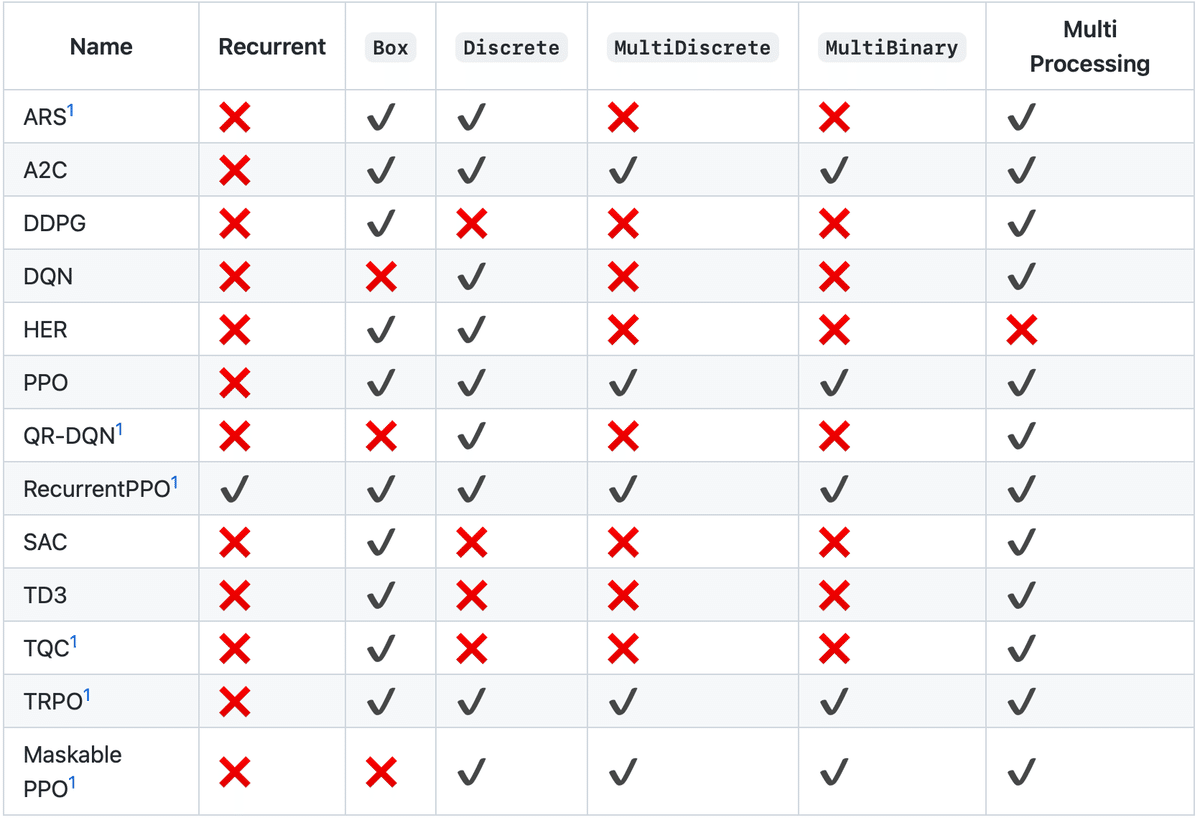
Task: Click the Recurrent column header
Action: pos(272,47)
